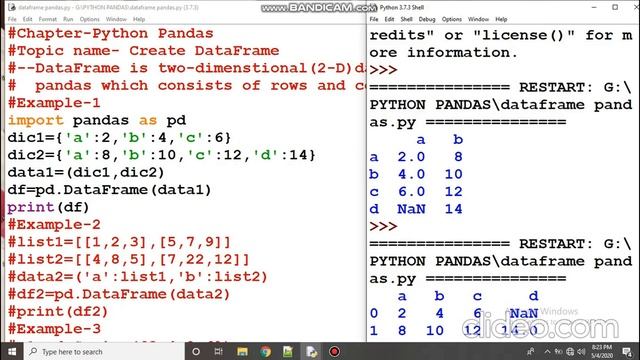Click 'df=pd.DataFrame(data1)' line
The width and height of the screenshot is (640, 360).
(x=109, y=190)
